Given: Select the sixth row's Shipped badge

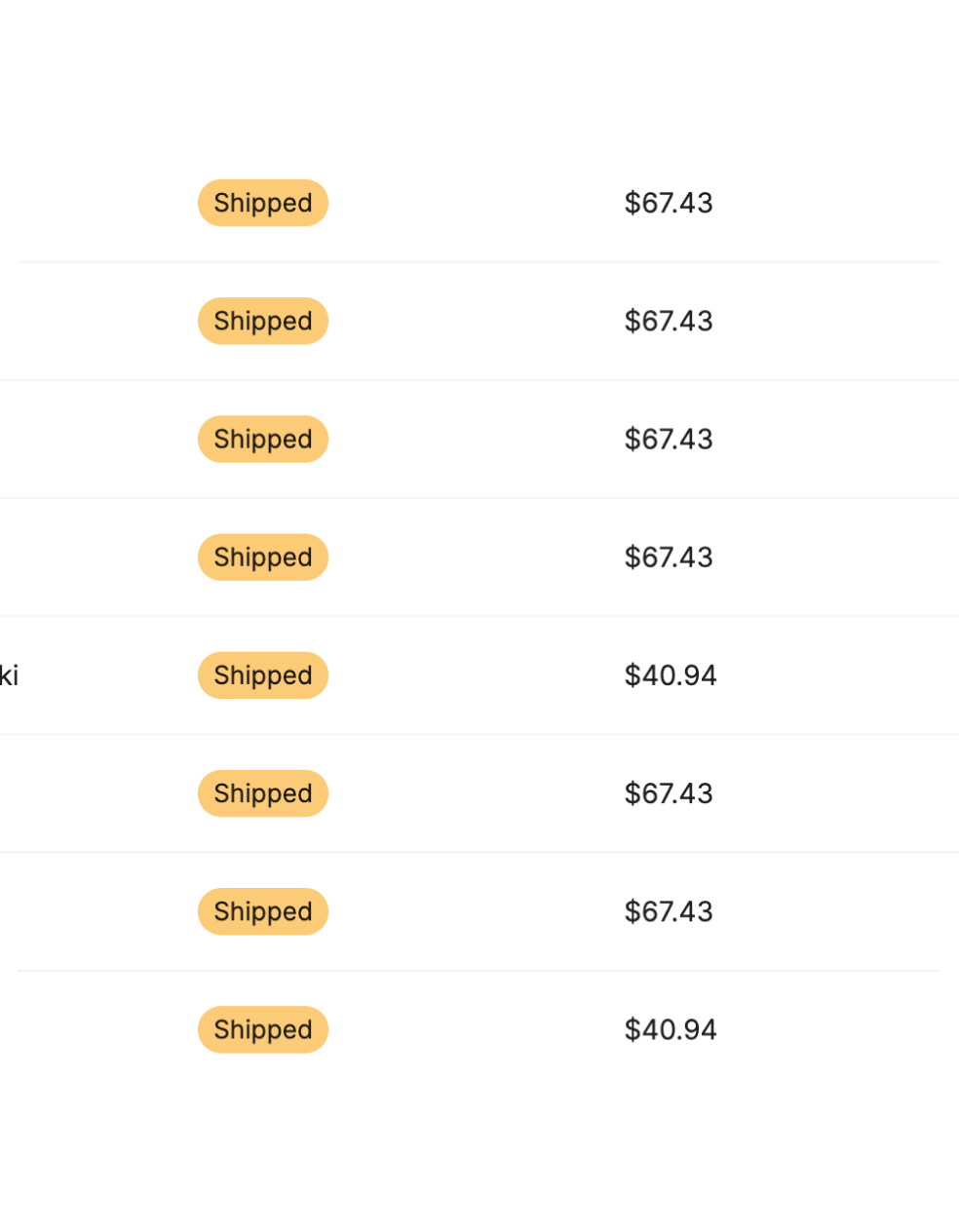Looking at the screenshot, I should (x=263, y=793).
